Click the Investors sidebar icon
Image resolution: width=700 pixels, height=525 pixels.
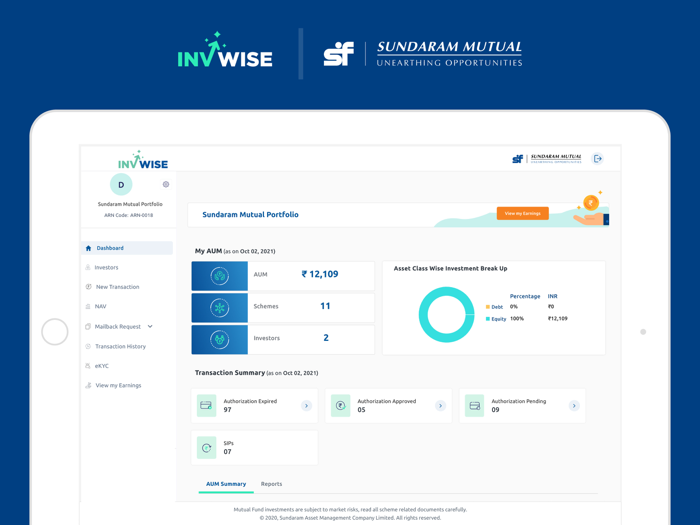(x=88, y=267)
